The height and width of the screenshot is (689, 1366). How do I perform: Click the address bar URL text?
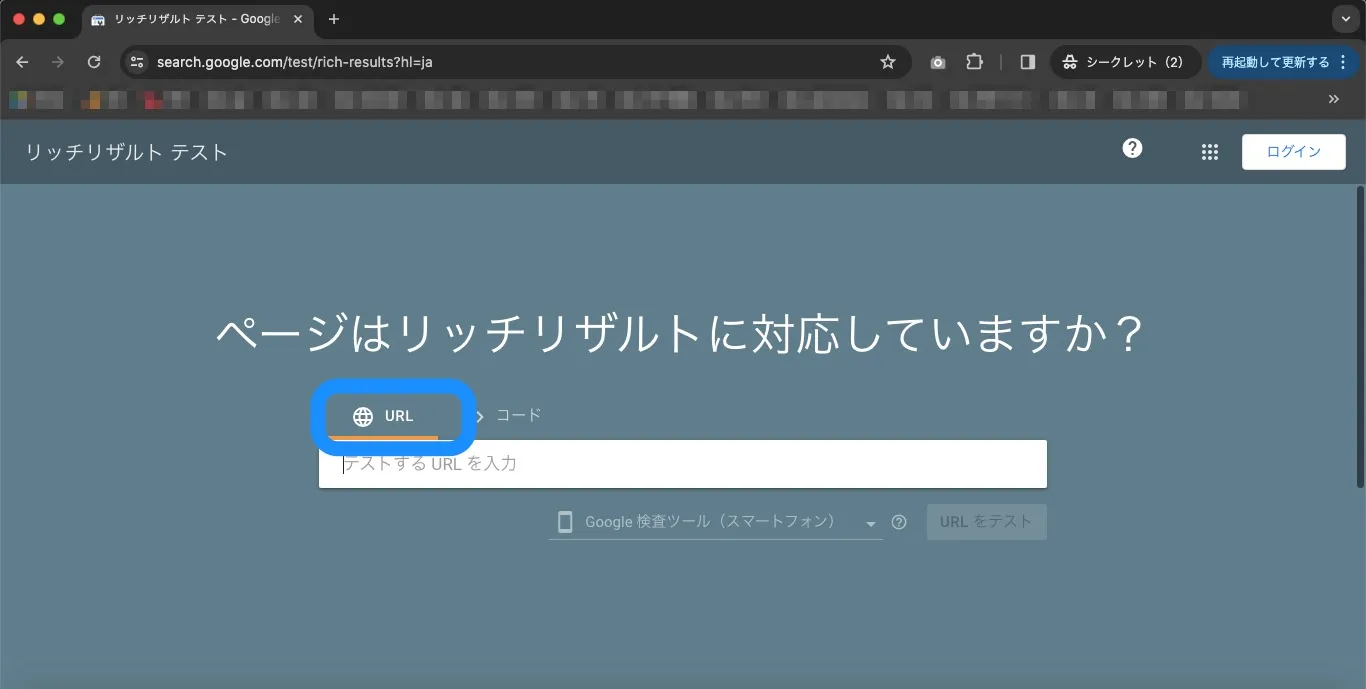pos(295,62)
